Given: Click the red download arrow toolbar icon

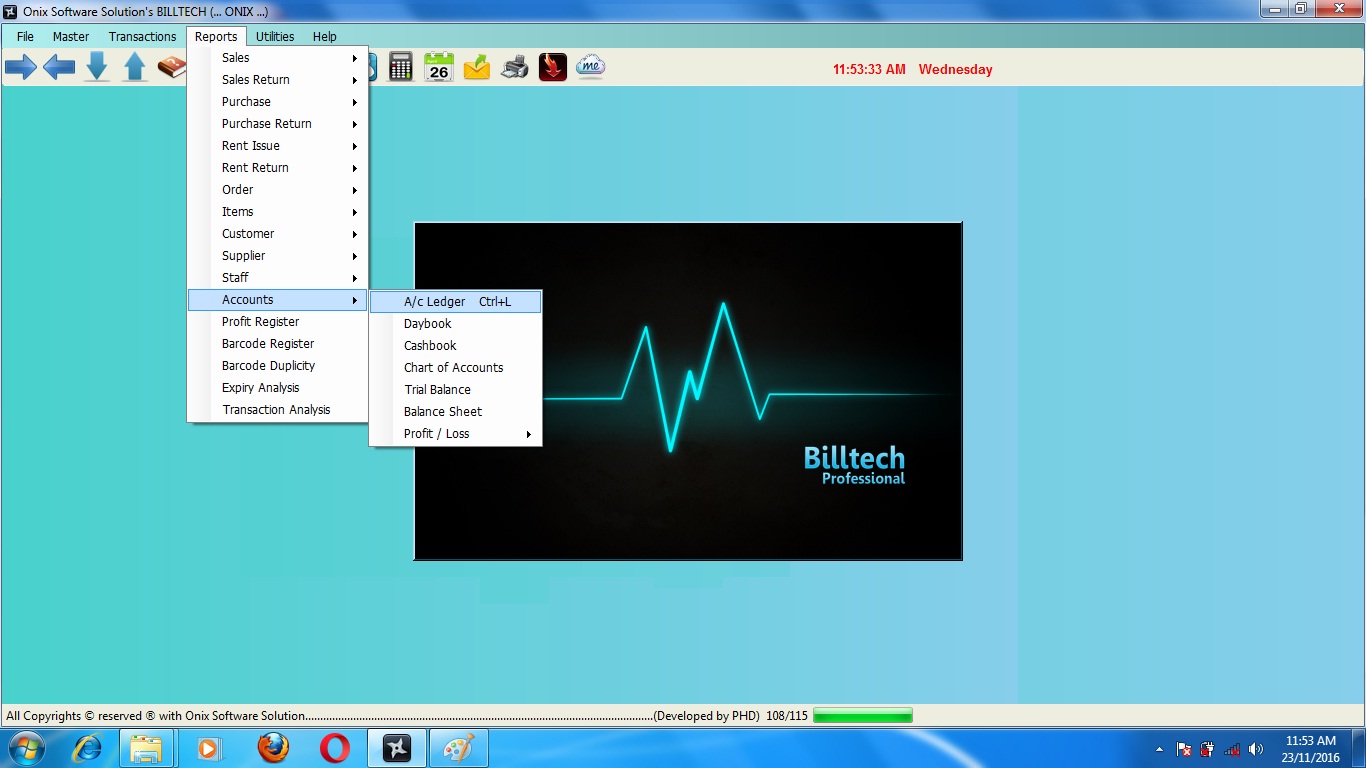Looking at the screenshot, I should pyautogui.click(x=553, y=67).
